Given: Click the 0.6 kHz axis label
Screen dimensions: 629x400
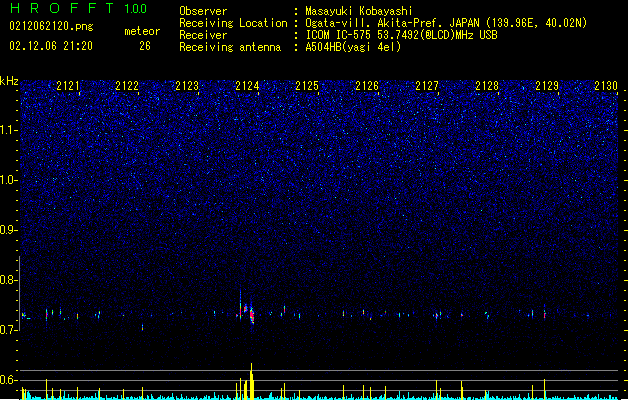Looking at the screenshot, I should (9, 380).
